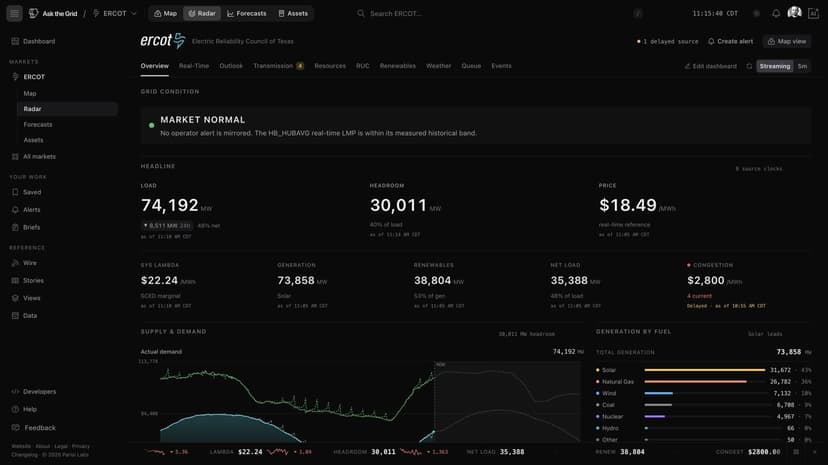The width and height of the screenshot is (828, 465).
Task: Enable the Streaming refresh mode toggle
Action: (775, 66)
